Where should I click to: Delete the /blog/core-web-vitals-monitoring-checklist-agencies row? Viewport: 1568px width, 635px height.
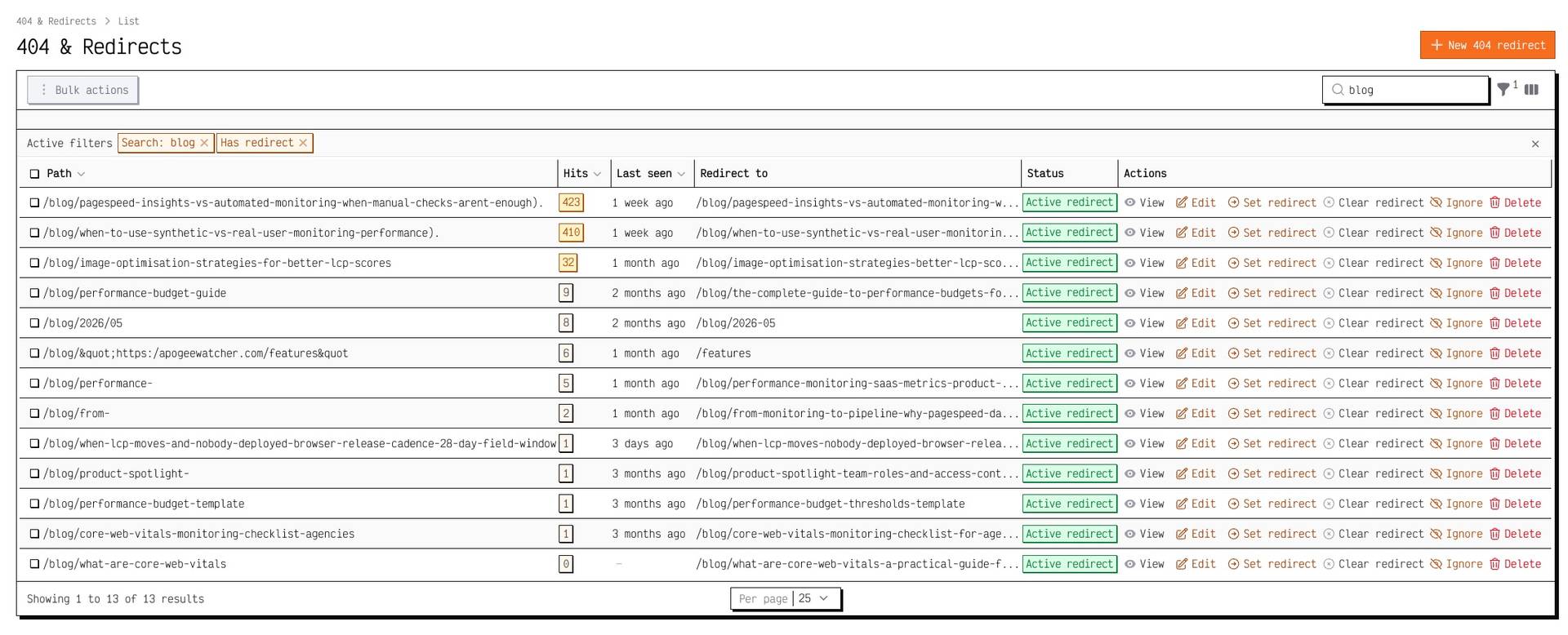[1515, 535]
